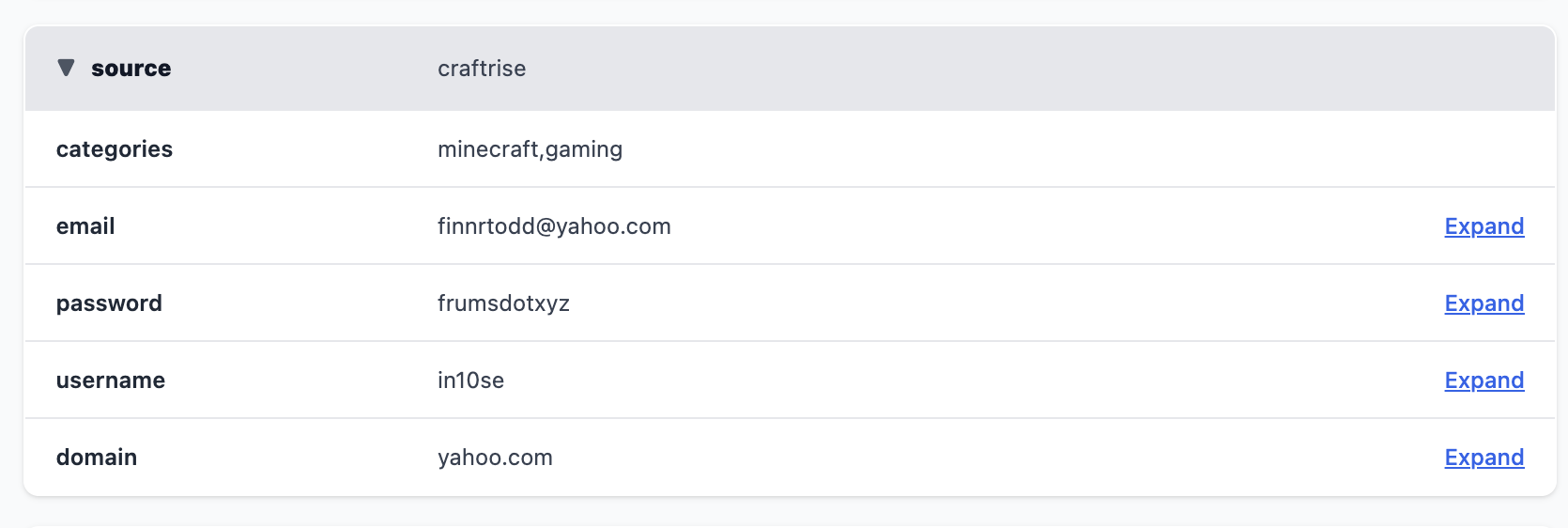Click empty header space right of craftrise
Screen dimensions: 1568x528
coord(1033,69)
